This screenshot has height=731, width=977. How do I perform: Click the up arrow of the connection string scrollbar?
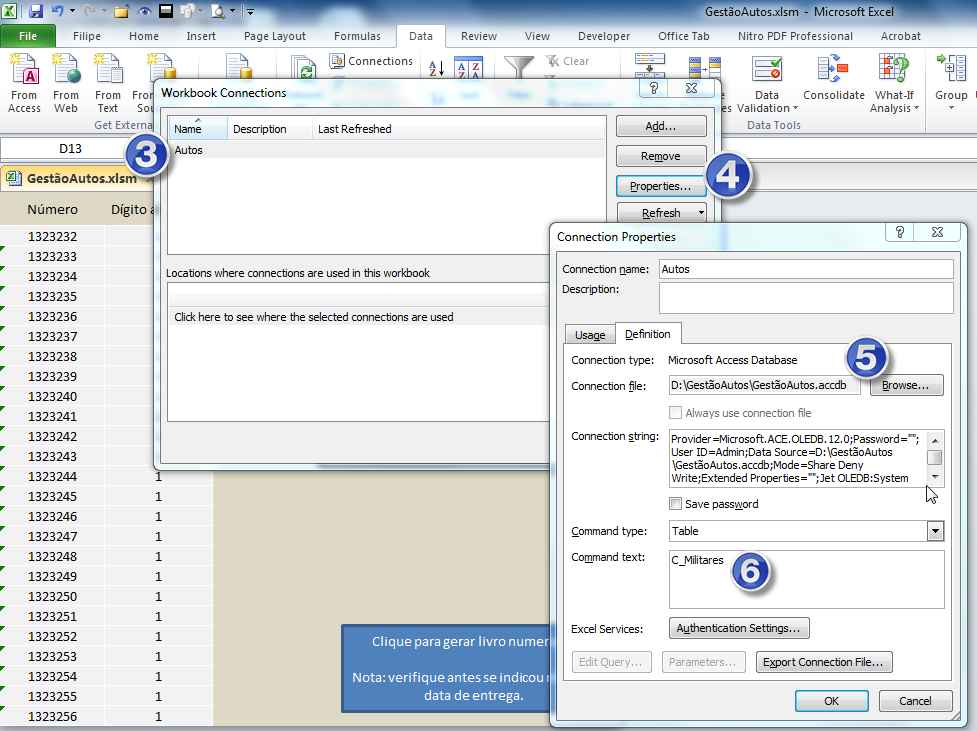[935, 440]
